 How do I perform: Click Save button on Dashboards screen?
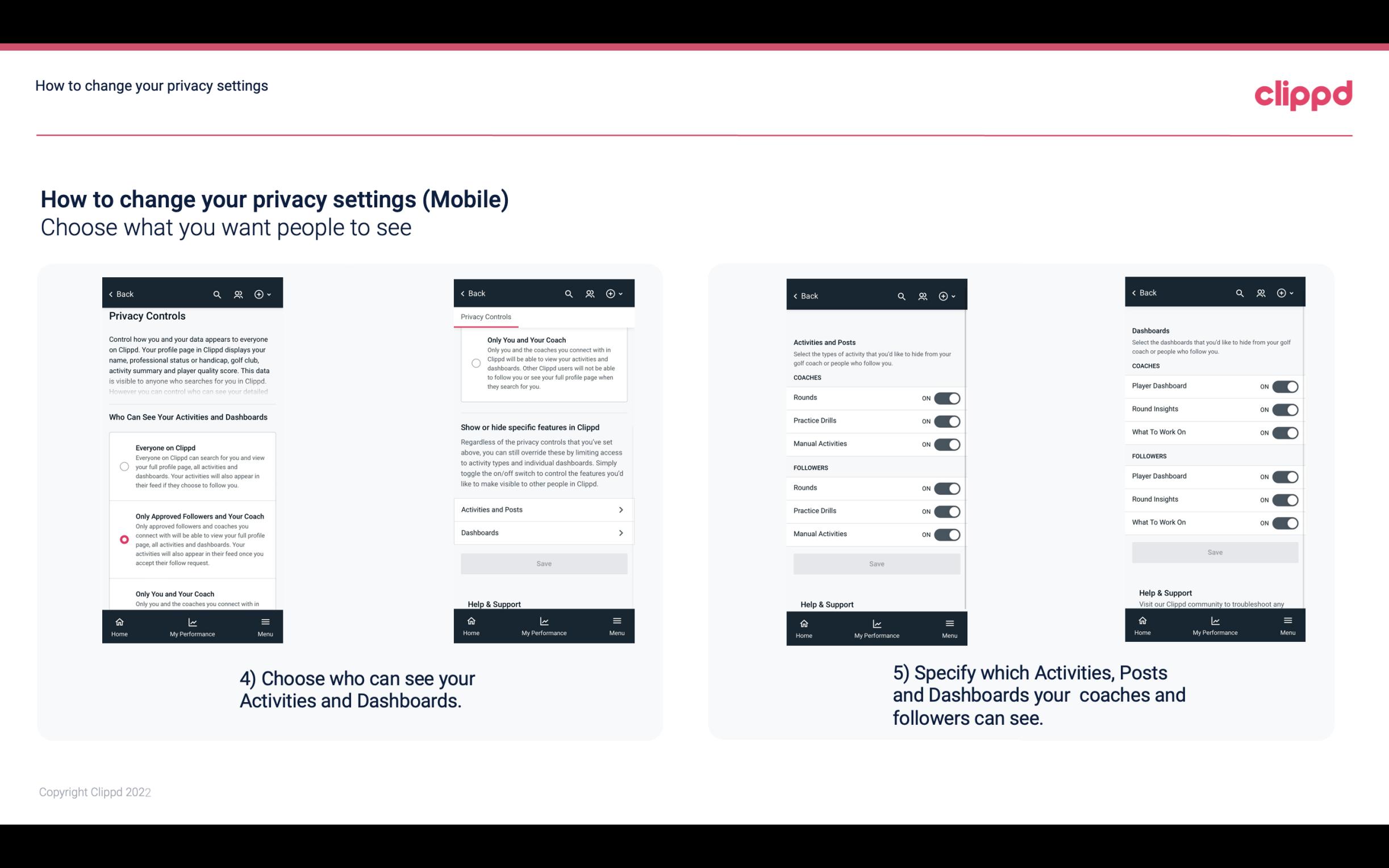click(x=1214, y=552)
